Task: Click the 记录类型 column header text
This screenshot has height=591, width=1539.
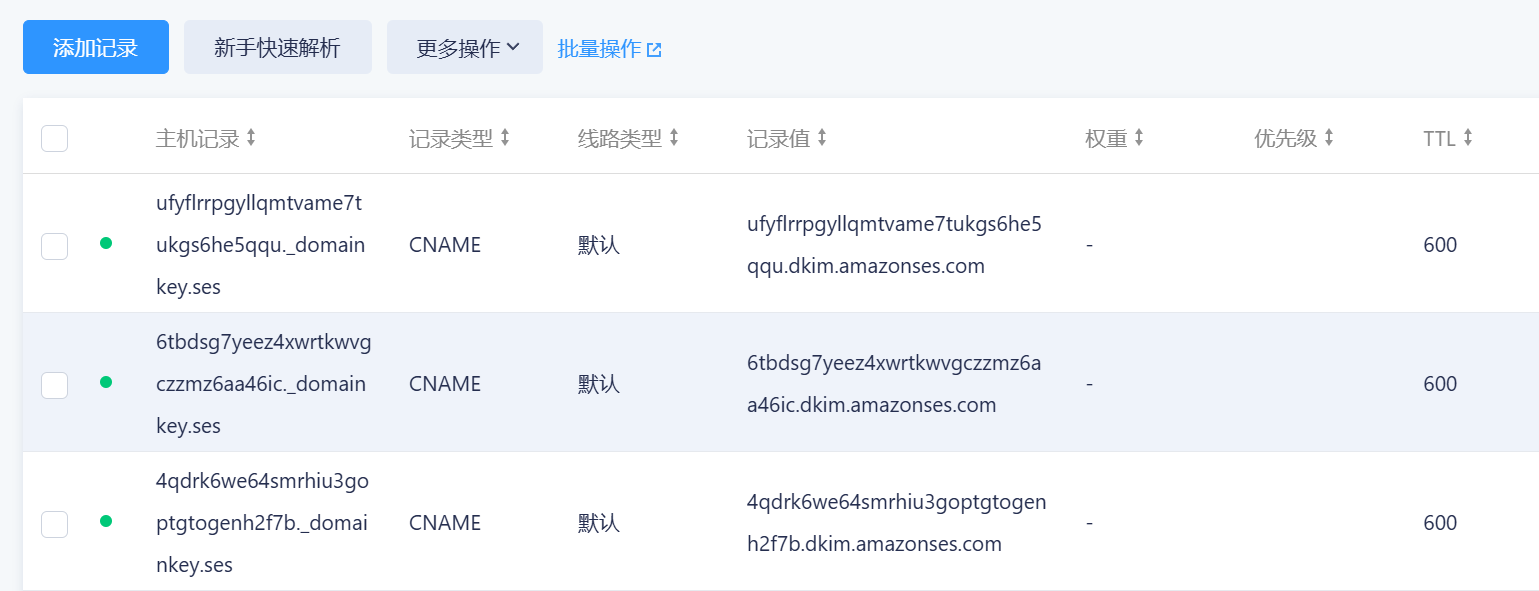Action: (451, 138)
